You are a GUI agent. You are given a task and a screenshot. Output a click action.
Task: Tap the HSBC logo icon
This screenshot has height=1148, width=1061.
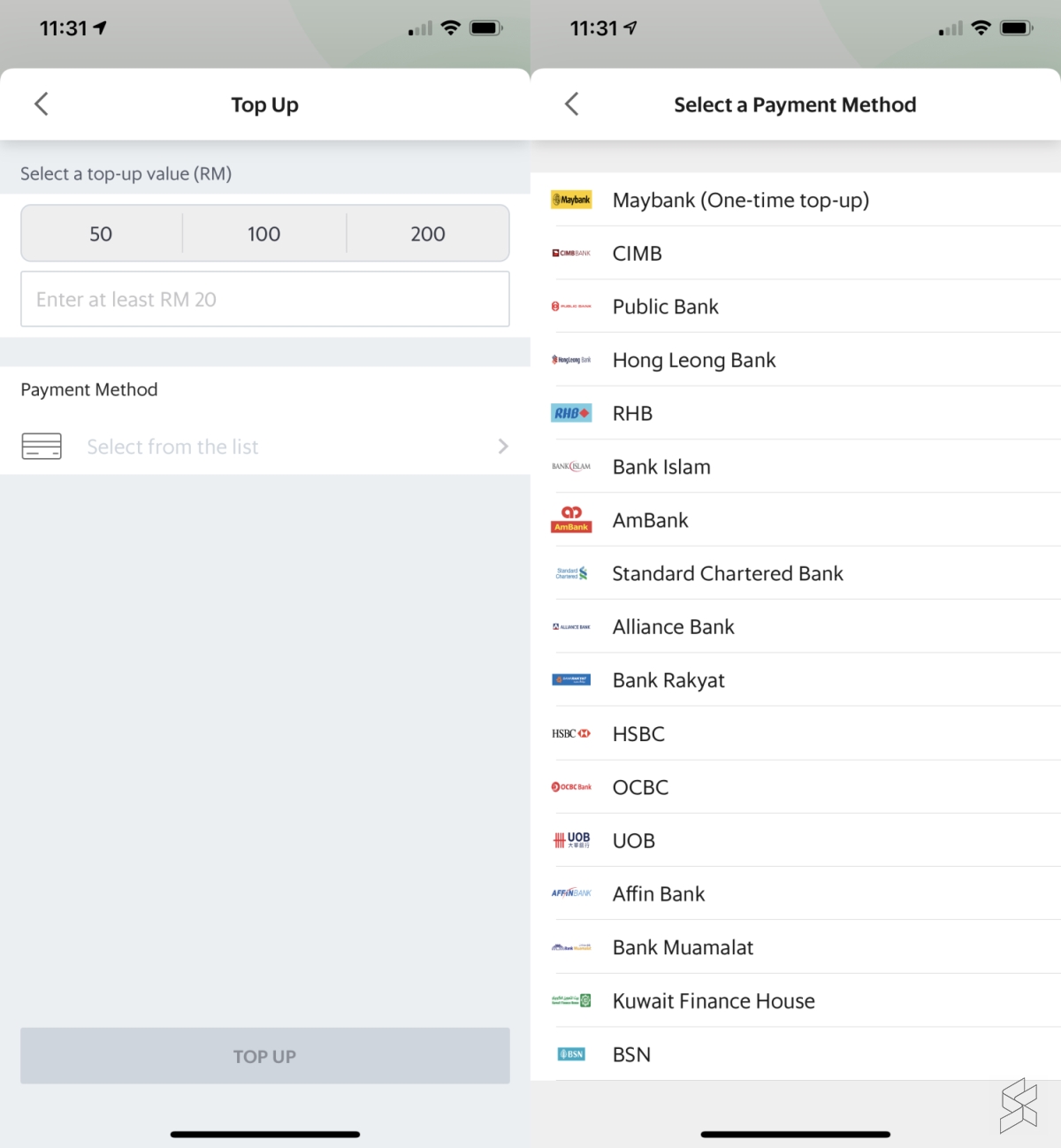pos(571,733)
